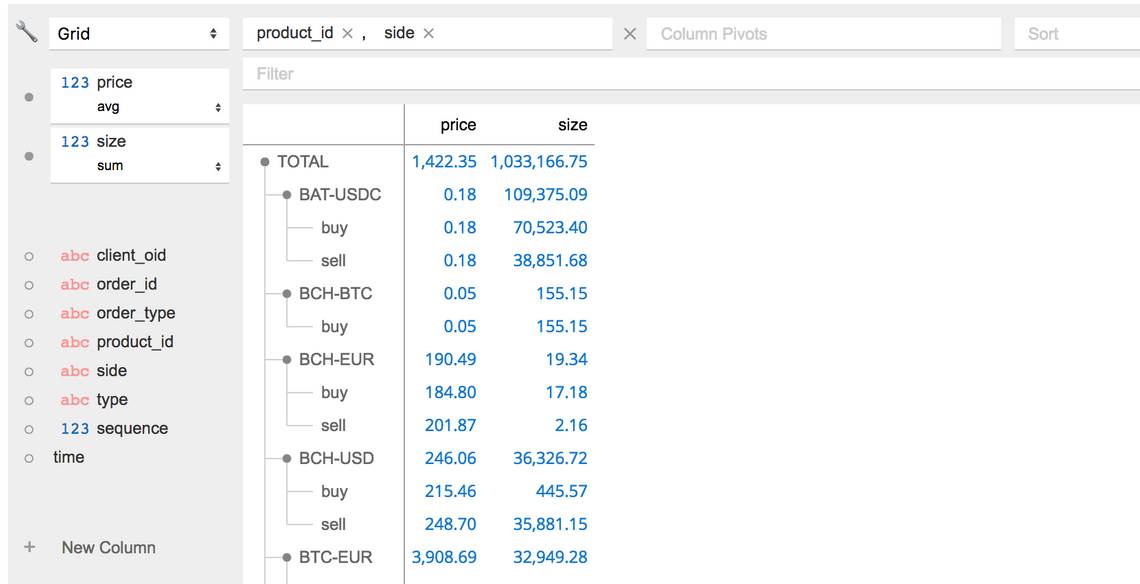Click the Sort field

(x=1076, y=34)
